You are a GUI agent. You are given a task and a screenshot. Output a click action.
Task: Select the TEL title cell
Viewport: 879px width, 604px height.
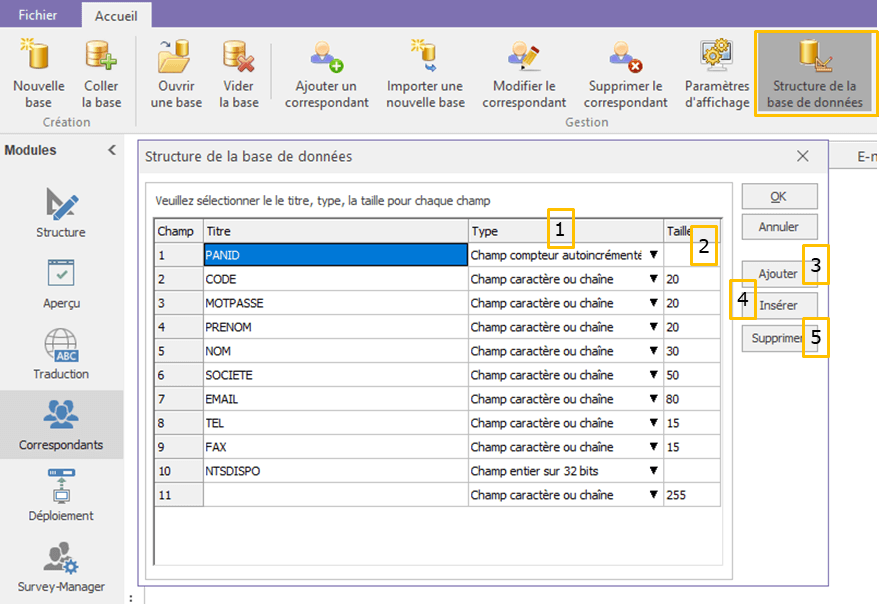[x=335, y=423]
